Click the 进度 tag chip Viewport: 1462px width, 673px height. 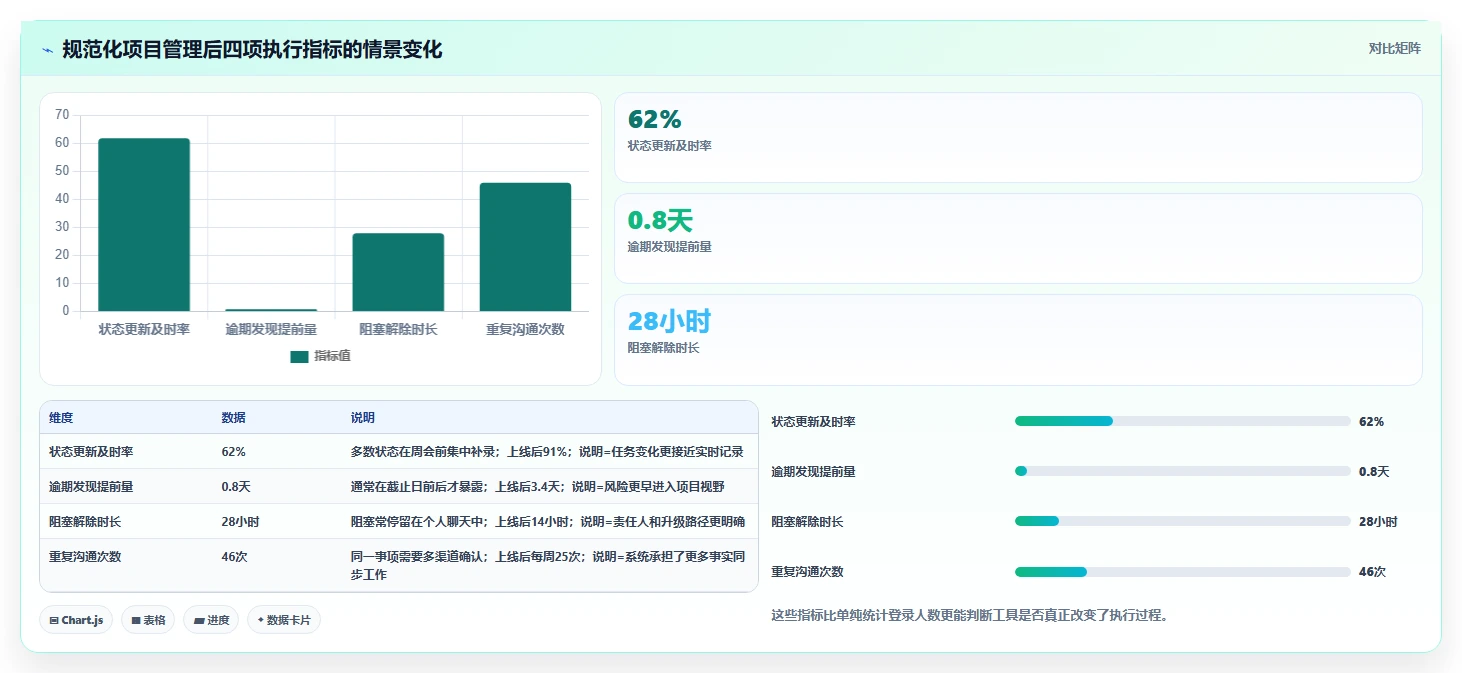click(211, 620)
